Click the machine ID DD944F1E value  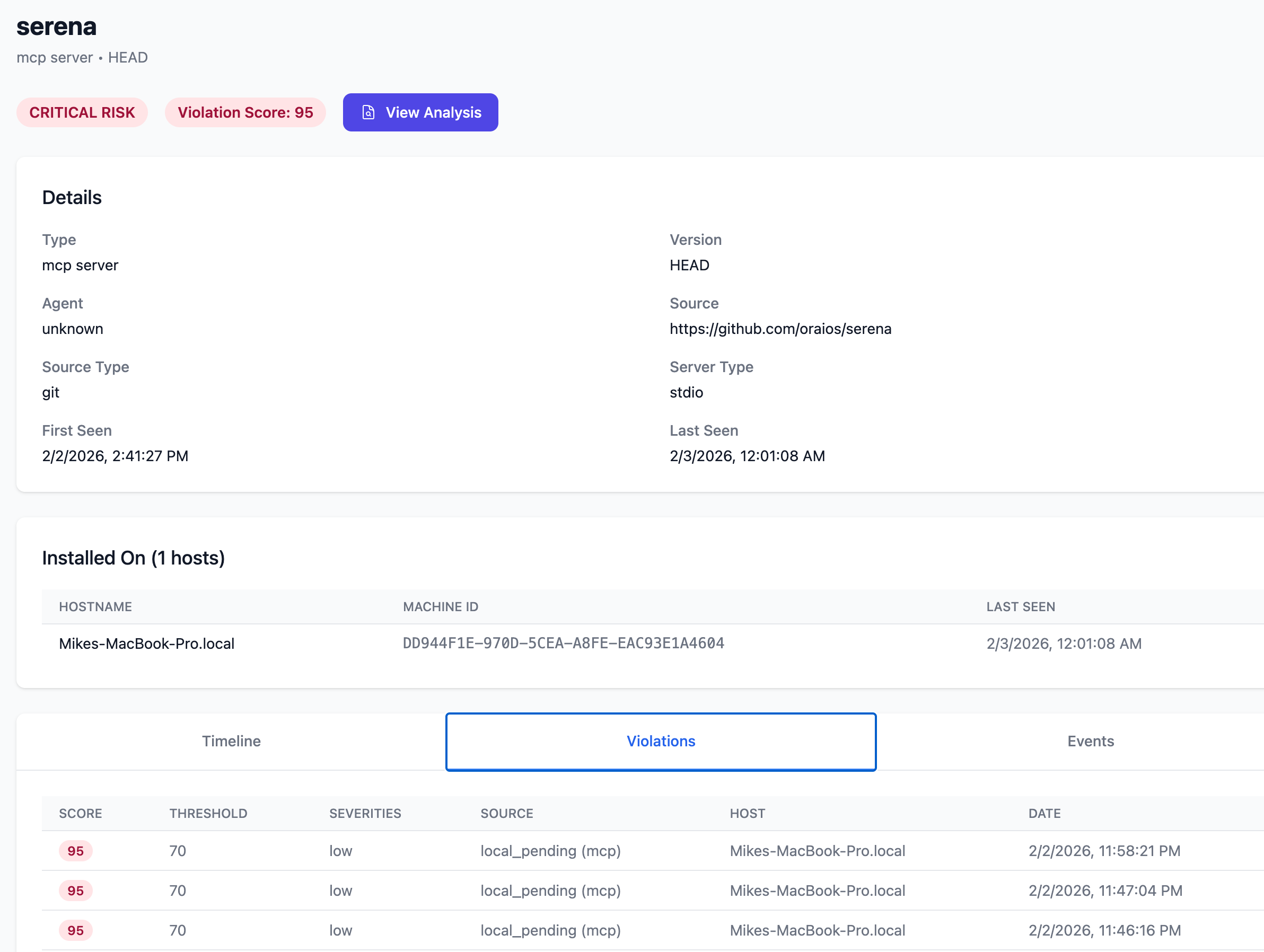[x=563, y=644]
